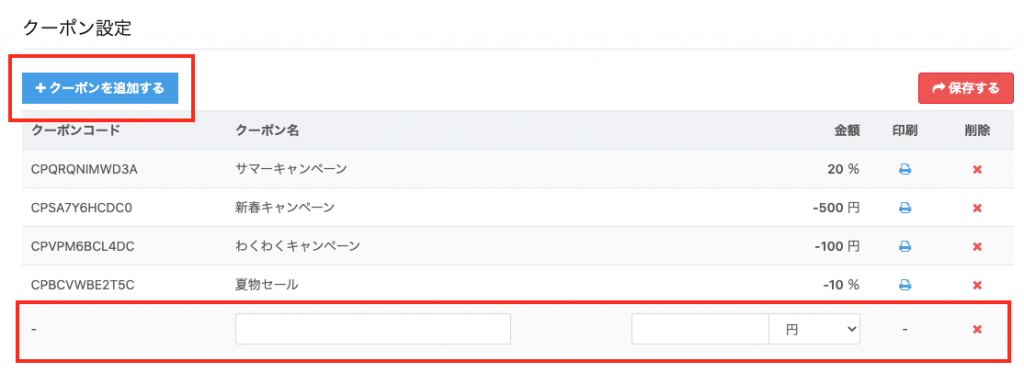Screen dimensions: 1024x384
Task: Select coupon code CPBCVWBE2T5C
Action: [83, 285]
